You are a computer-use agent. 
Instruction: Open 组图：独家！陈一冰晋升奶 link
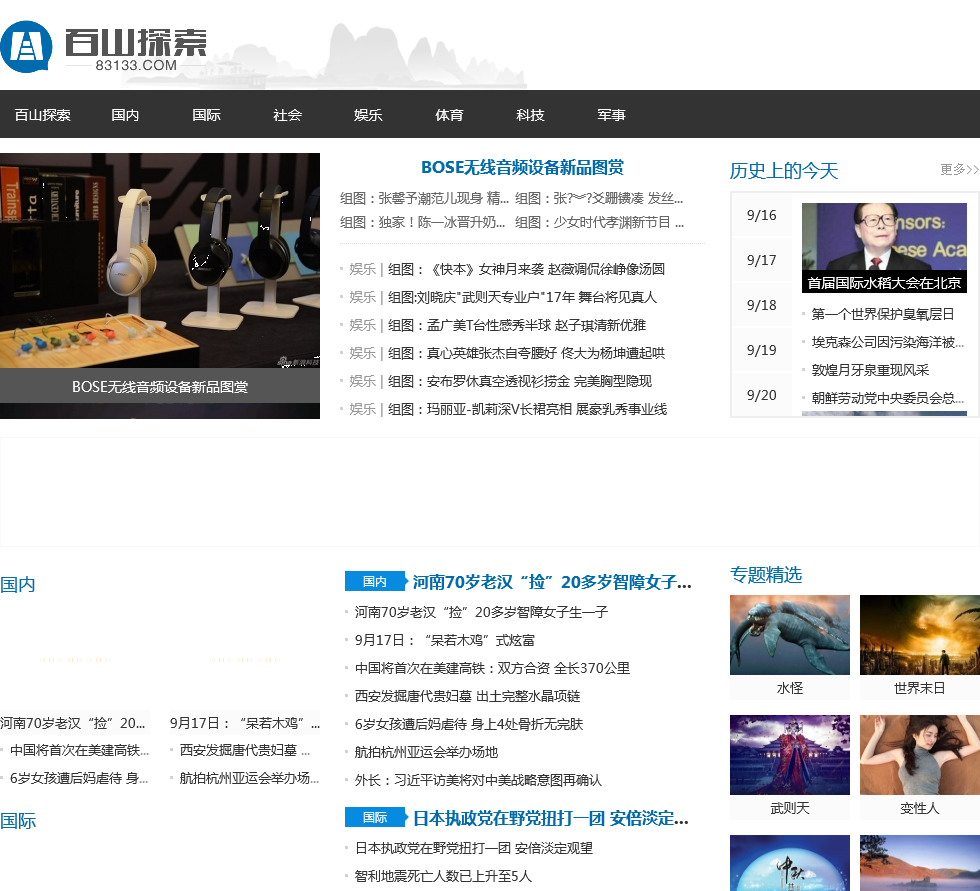tap(422, 222)
